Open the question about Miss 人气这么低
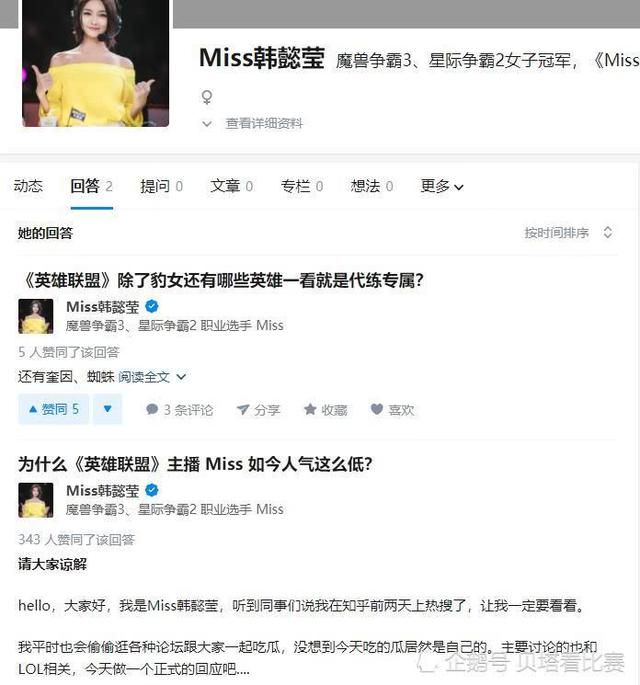 [195, 464]
